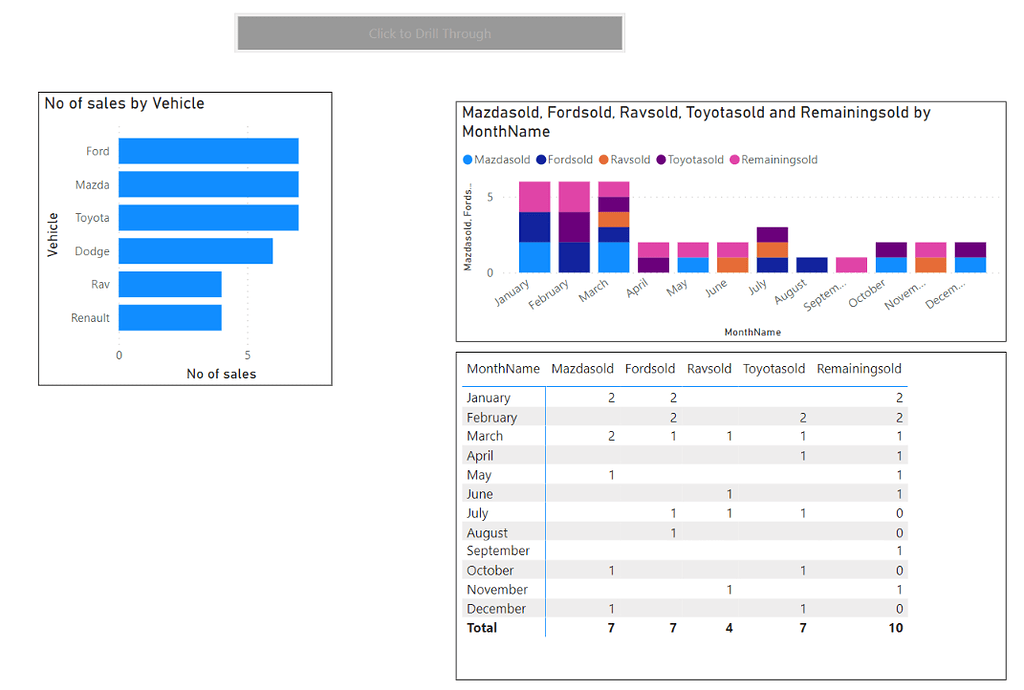The image size is (1024, 690).
Task: Click the Remainingsold table column header
Action: [859, 369]
